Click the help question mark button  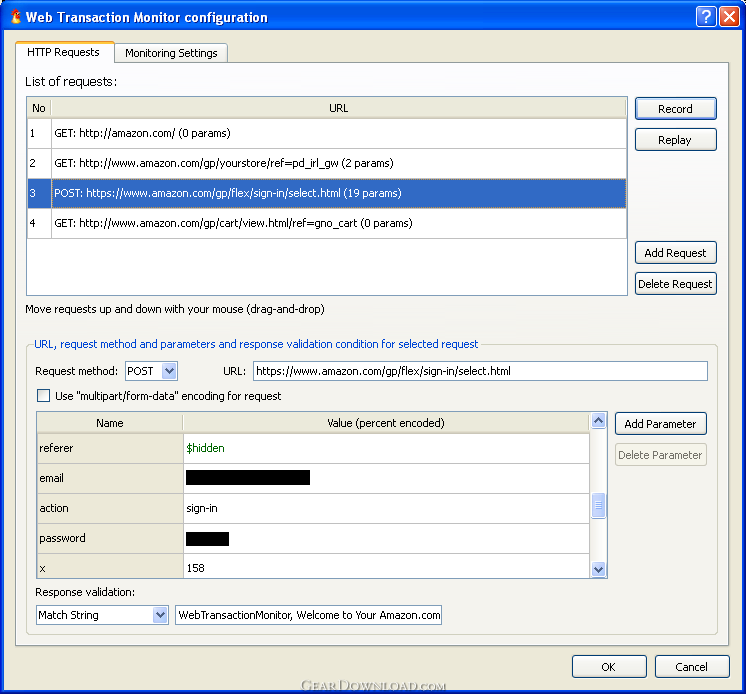tap(706, 17)
